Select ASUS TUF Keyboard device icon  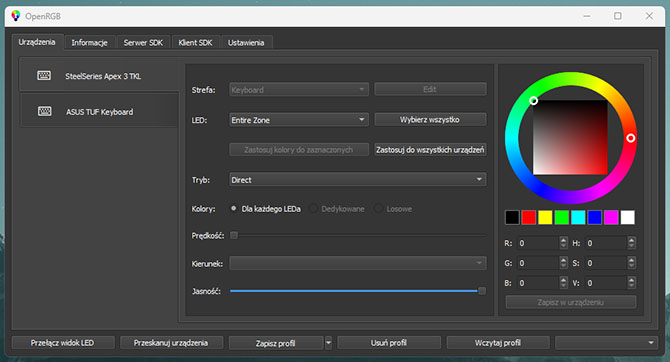(x=44, y=112)
